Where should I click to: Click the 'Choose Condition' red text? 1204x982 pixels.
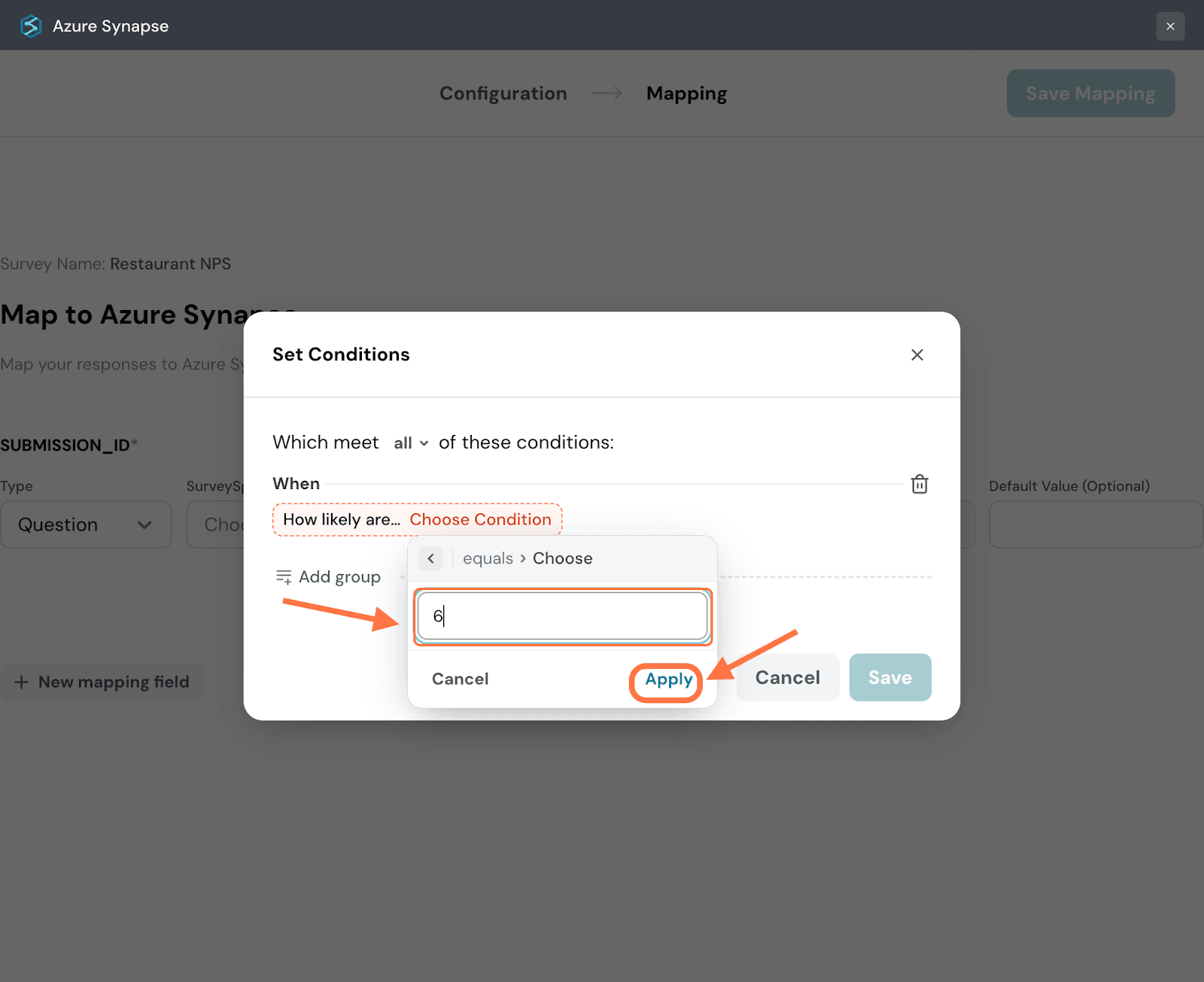pos(480,519)
